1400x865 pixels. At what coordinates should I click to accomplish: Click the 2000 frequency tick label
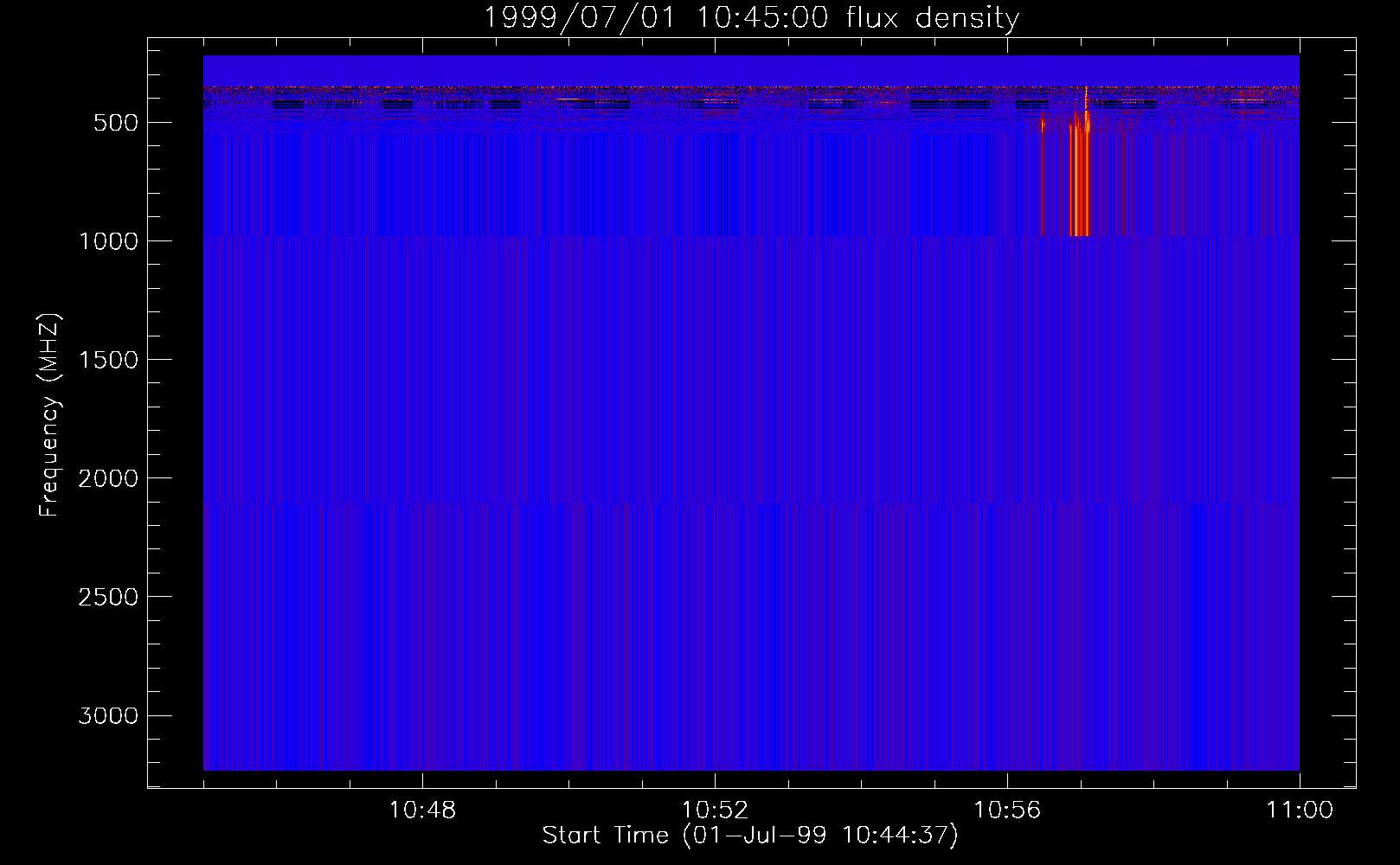108,478
